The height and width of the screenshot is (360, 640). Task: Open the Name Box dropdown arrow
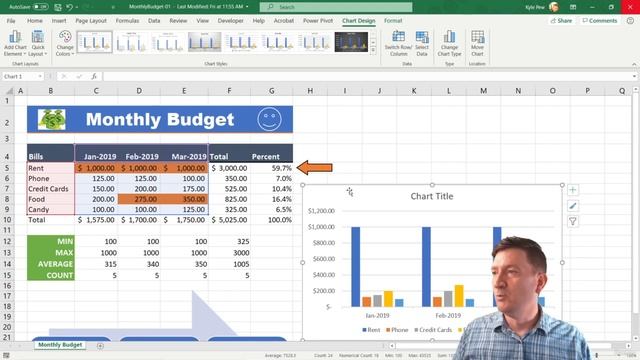[x=40, y=76]
